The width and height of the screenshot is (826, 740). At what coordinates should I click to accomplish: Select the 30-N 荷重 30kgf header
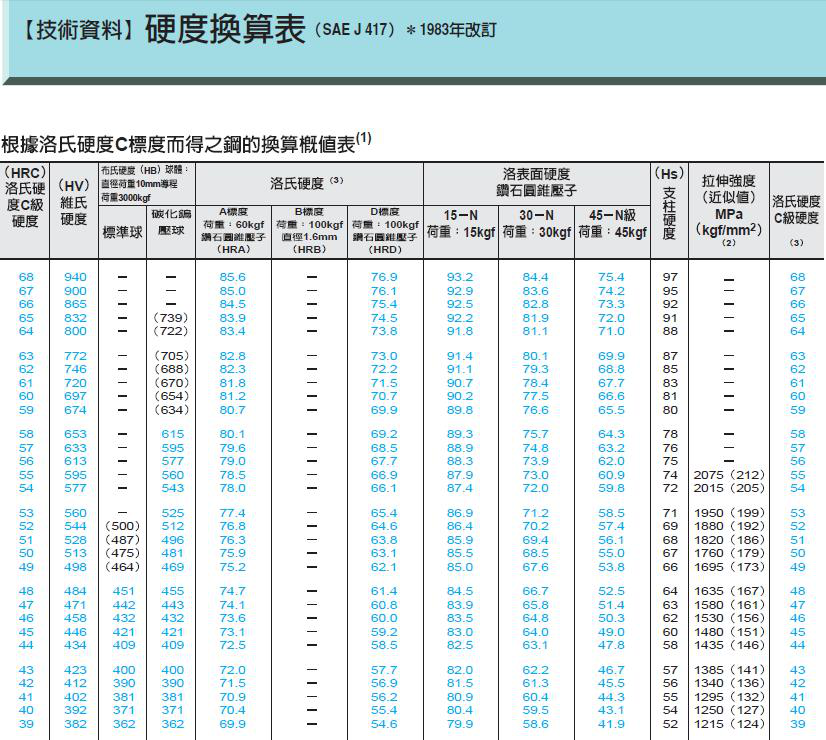click(x=536, y=224)
